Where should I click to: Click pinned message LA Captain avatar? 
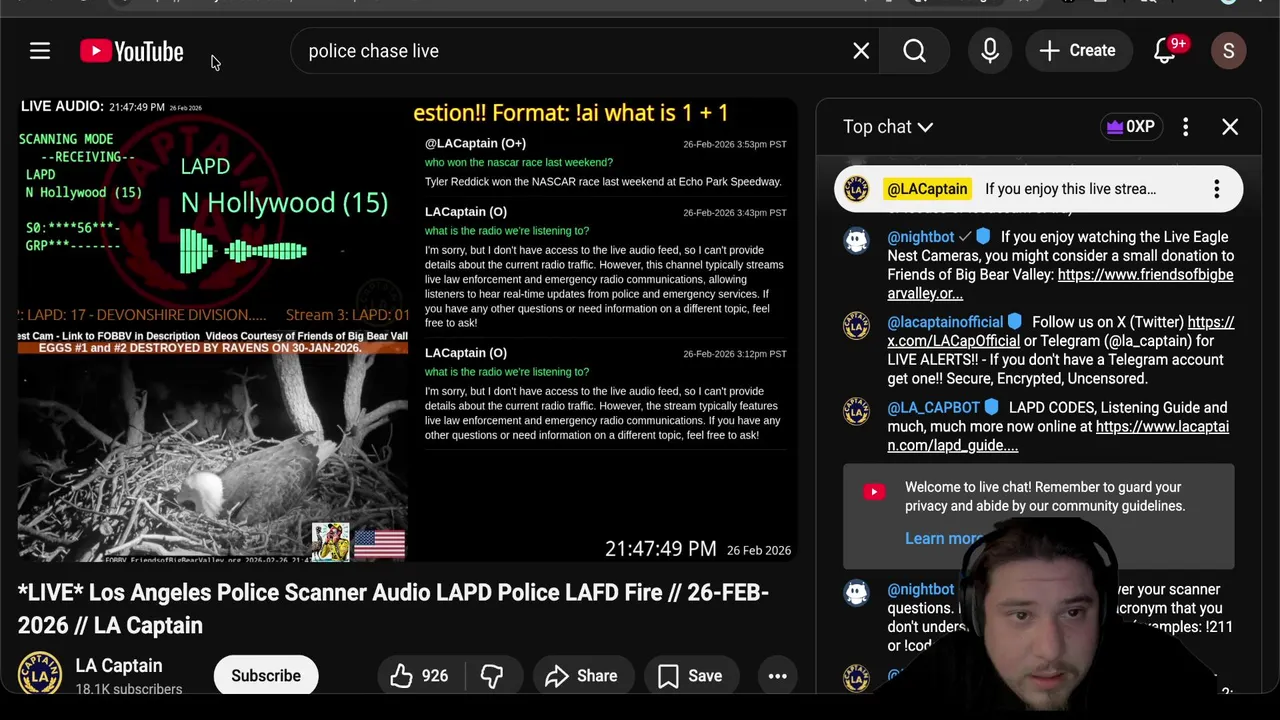click(856, 189)
